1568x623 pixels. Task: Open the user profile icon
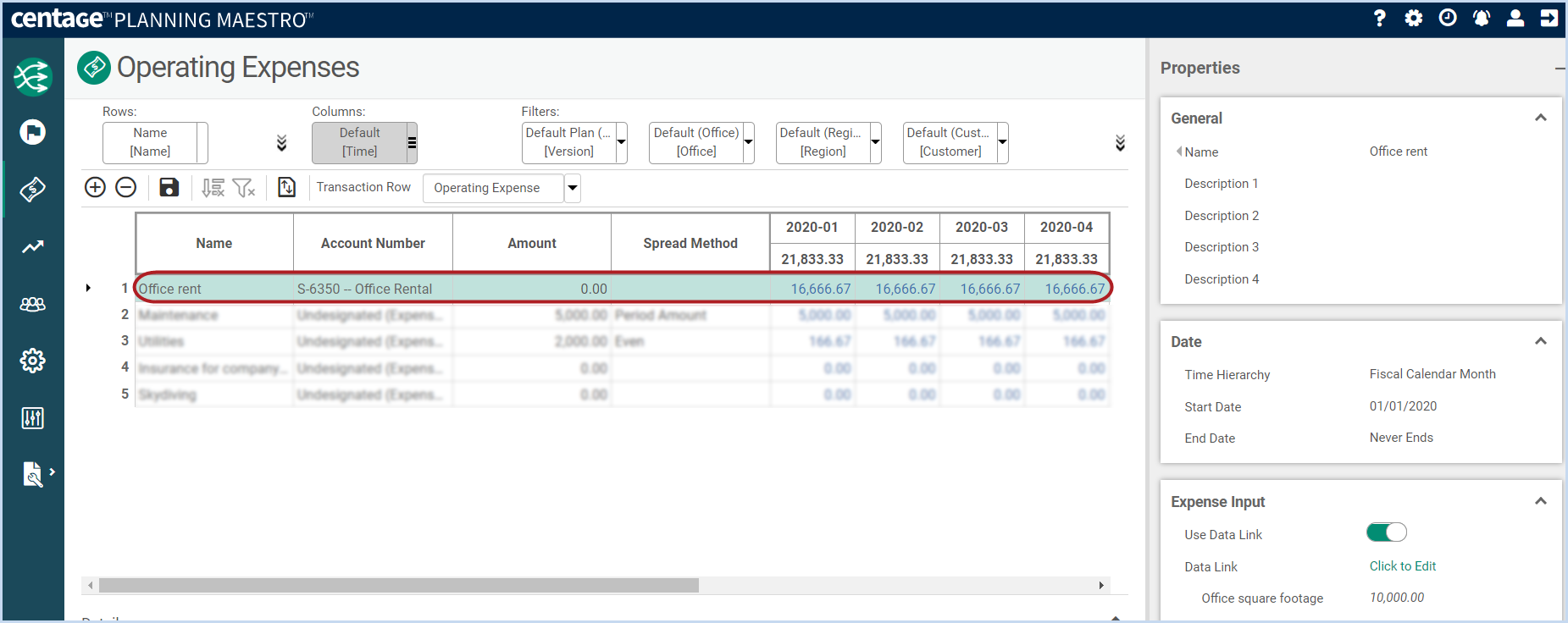coord(1515,18)
